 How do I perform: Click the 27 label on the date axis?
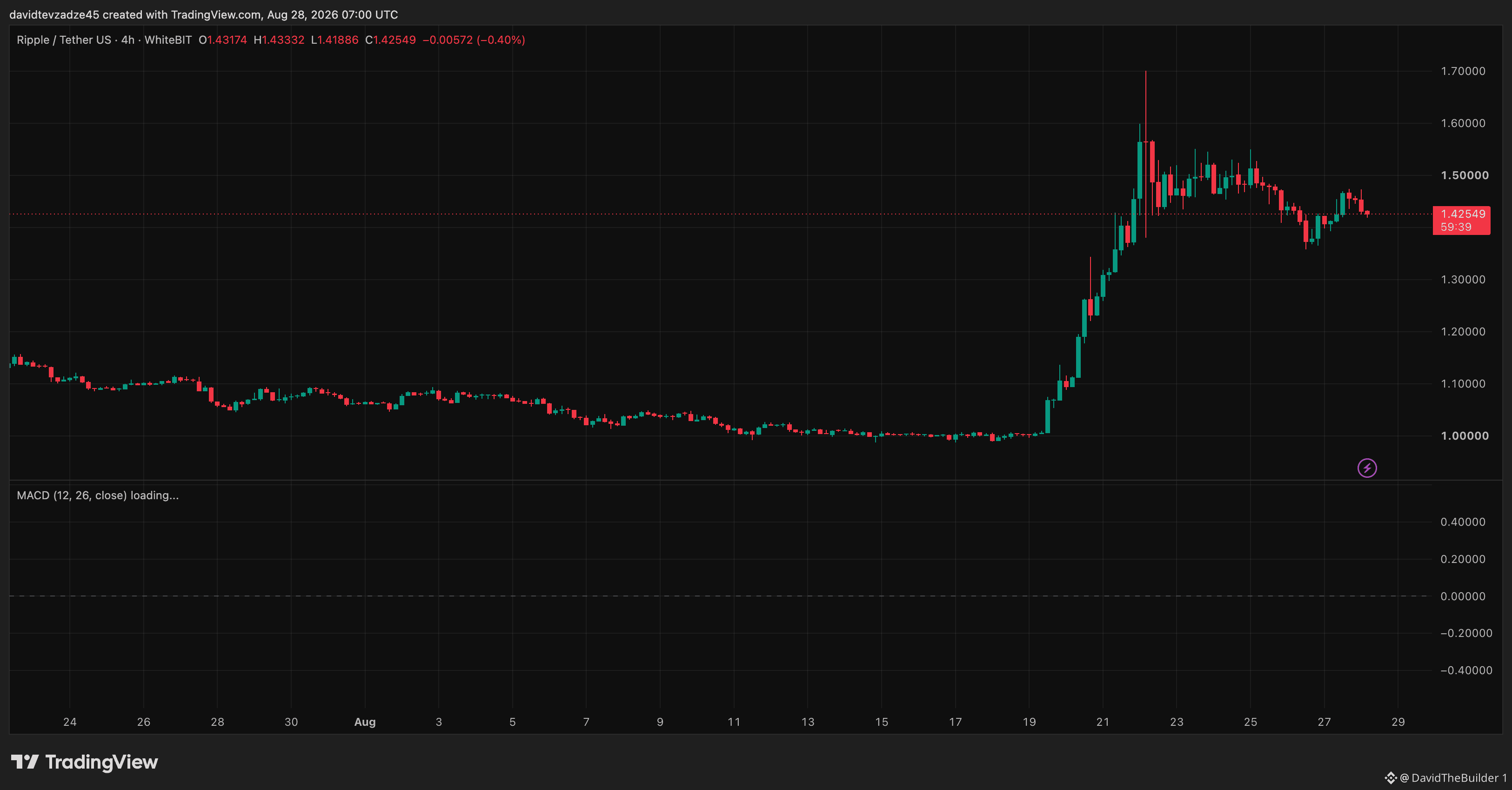click(1324, 722)
